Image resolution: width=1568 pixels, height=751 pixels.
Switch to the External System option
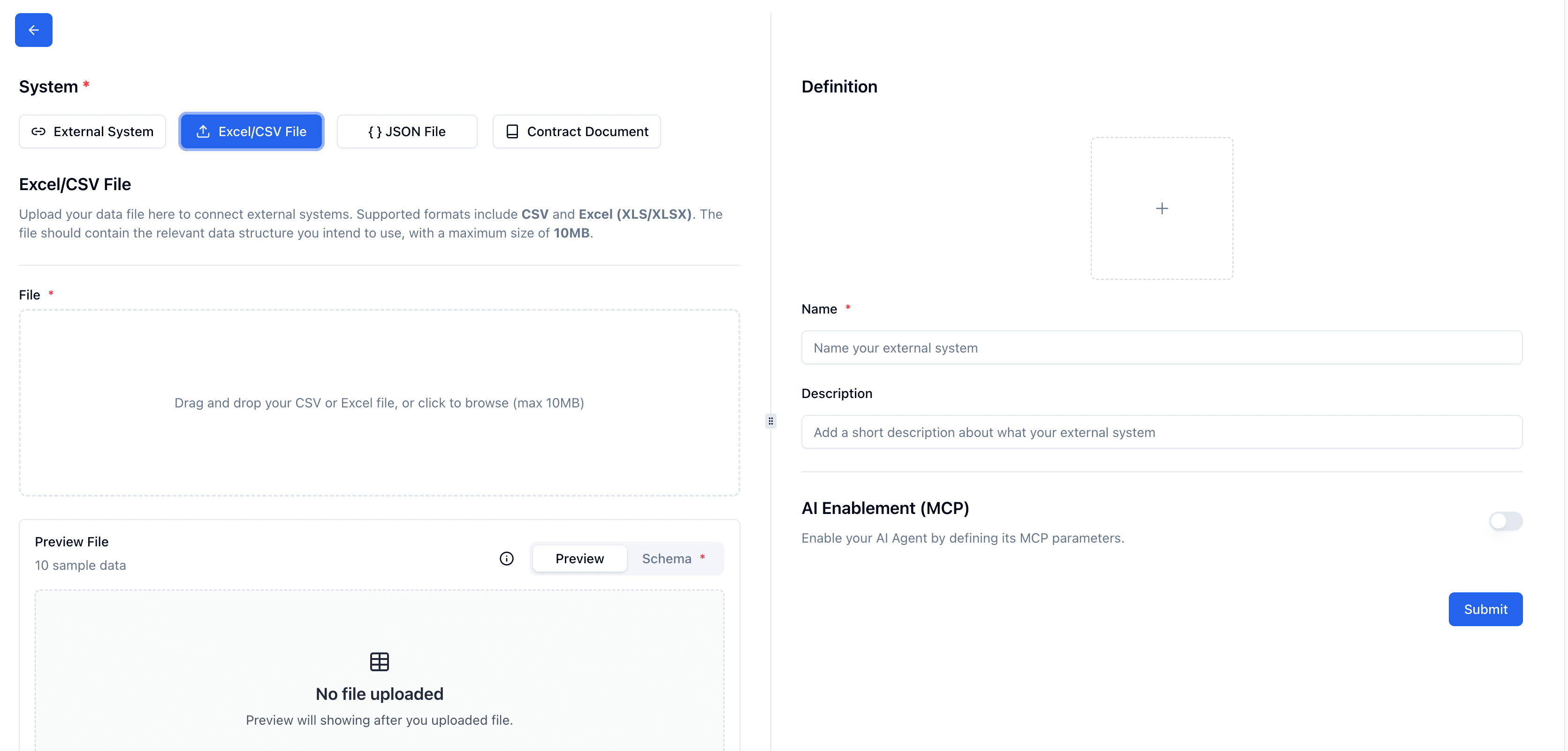(92, 131)
